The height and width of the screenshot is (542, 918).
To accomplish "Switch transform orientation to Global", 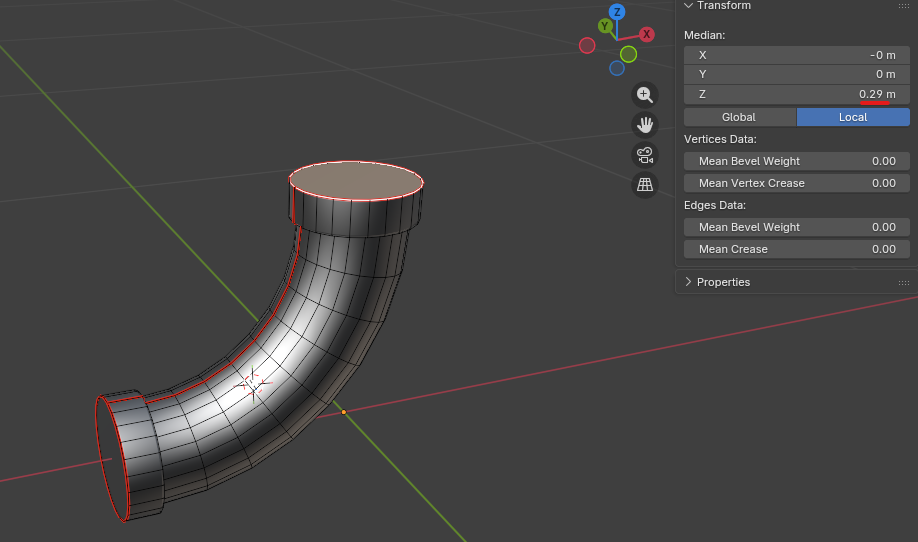I will (738, 117).
